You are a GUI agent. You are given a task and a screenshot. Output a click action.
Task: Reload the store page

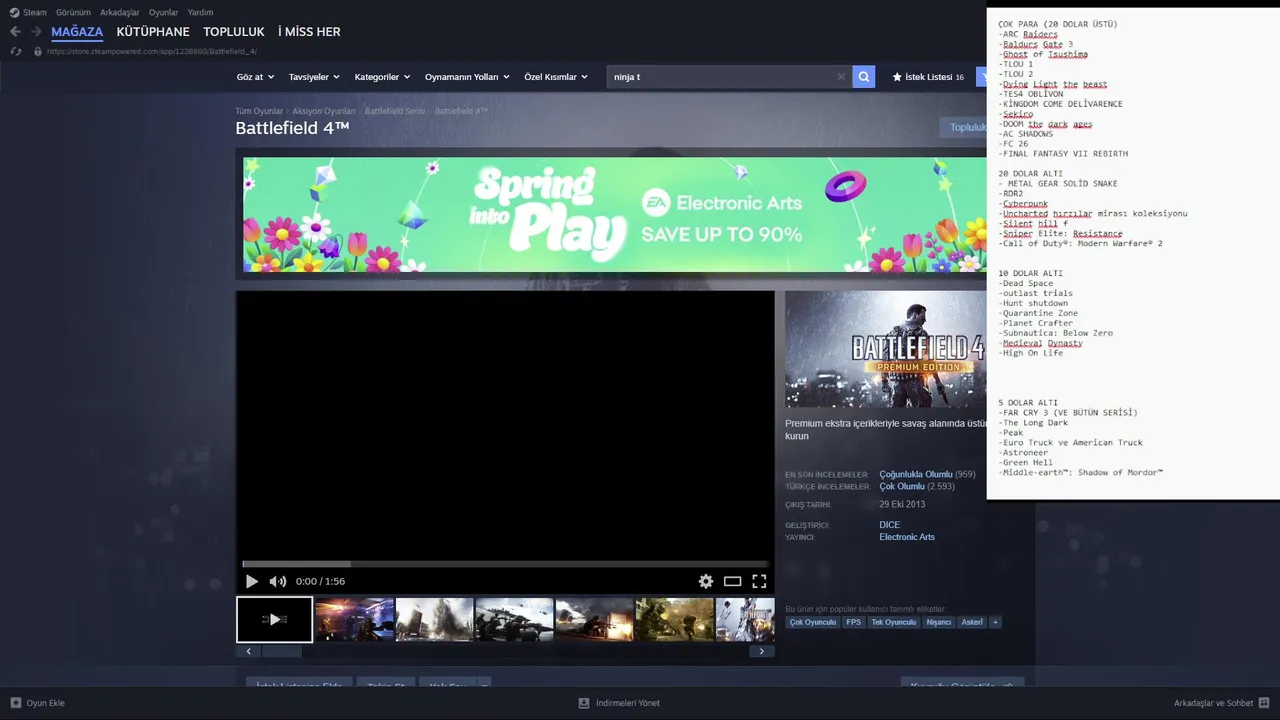15,51
